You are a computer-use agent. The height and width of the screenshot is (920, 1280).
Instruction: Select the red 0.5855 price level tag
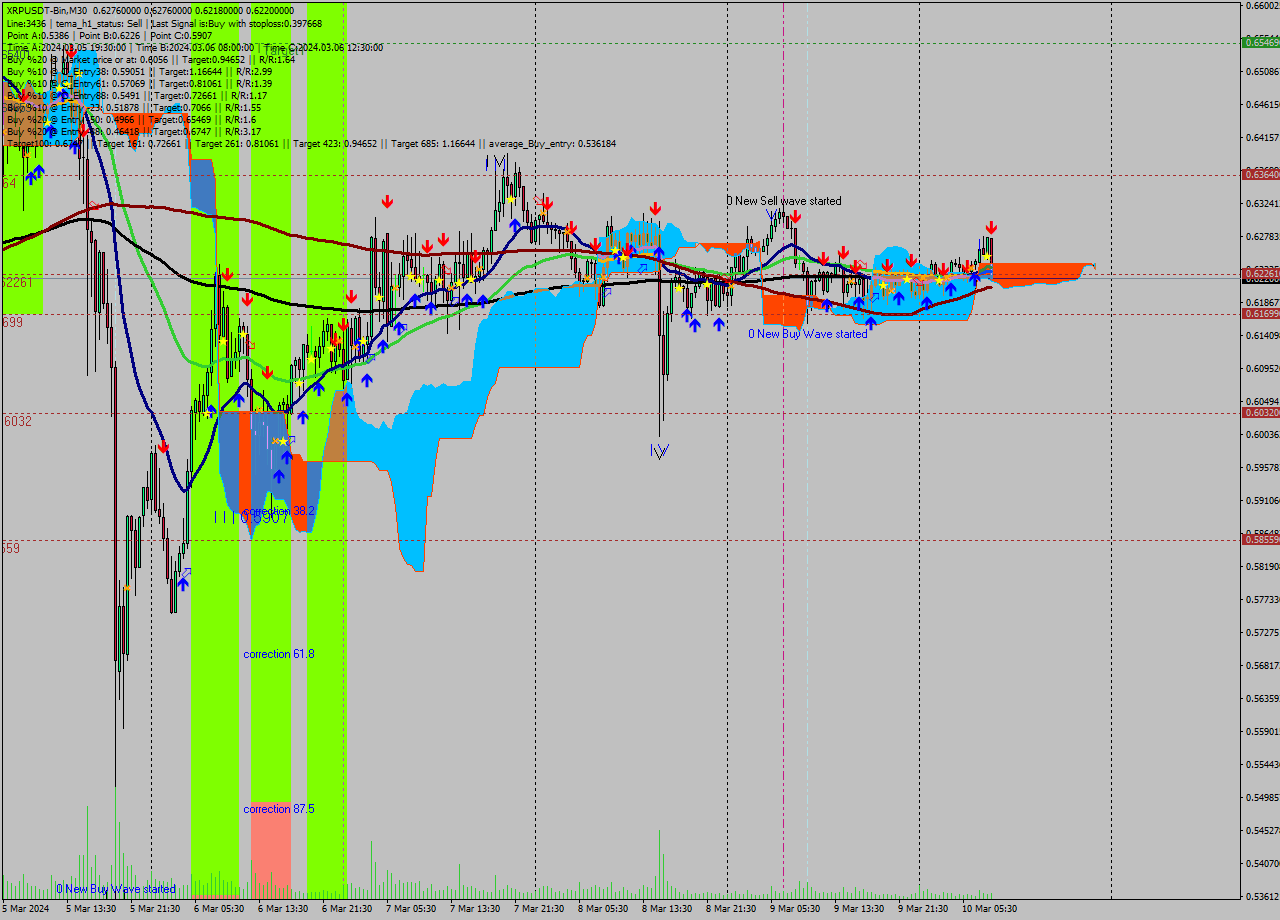point(1260,539)
